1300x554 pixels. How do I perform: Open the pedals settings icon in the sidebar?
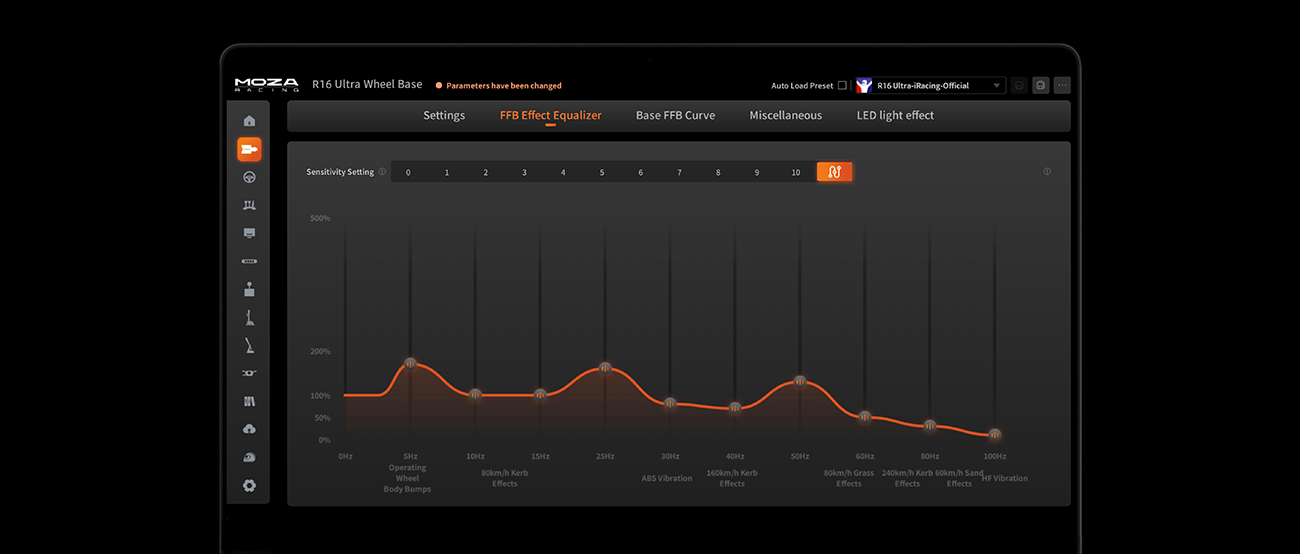tap(249, 205)
